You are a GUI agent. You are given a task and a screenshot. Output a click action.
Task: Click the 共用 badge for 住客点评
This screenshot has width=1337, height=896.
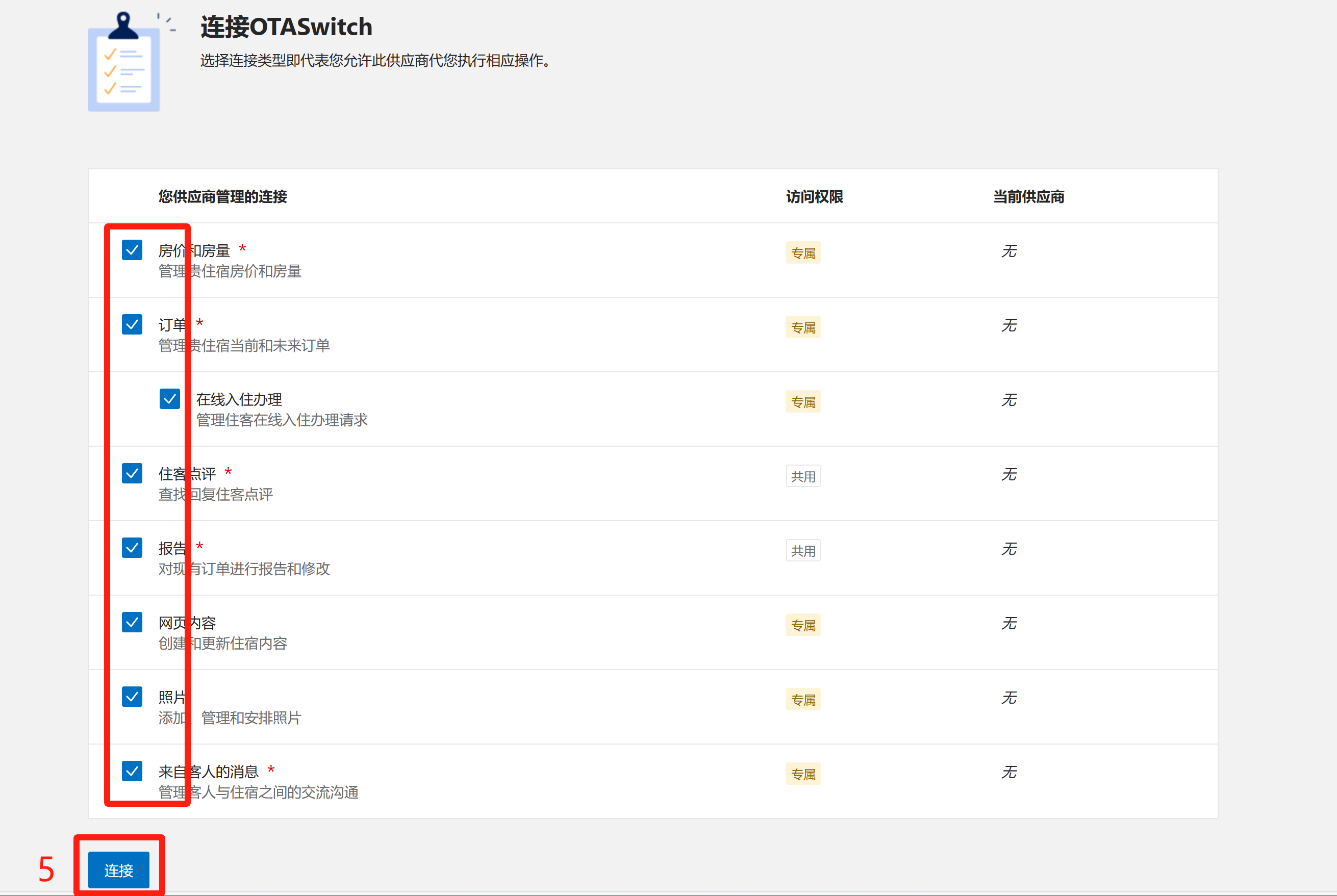[803, 476]
